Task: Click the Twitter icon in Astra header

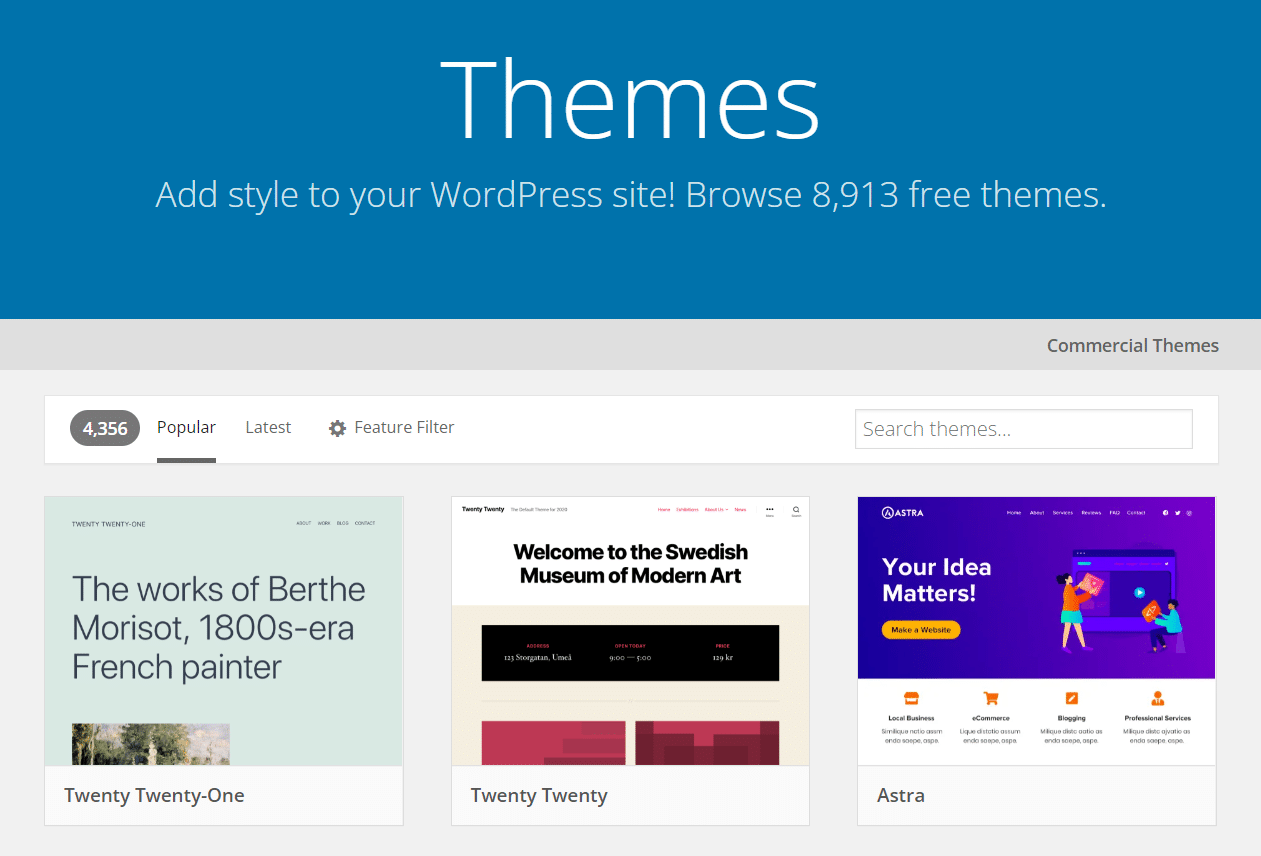Action: tap(1178, 512)
